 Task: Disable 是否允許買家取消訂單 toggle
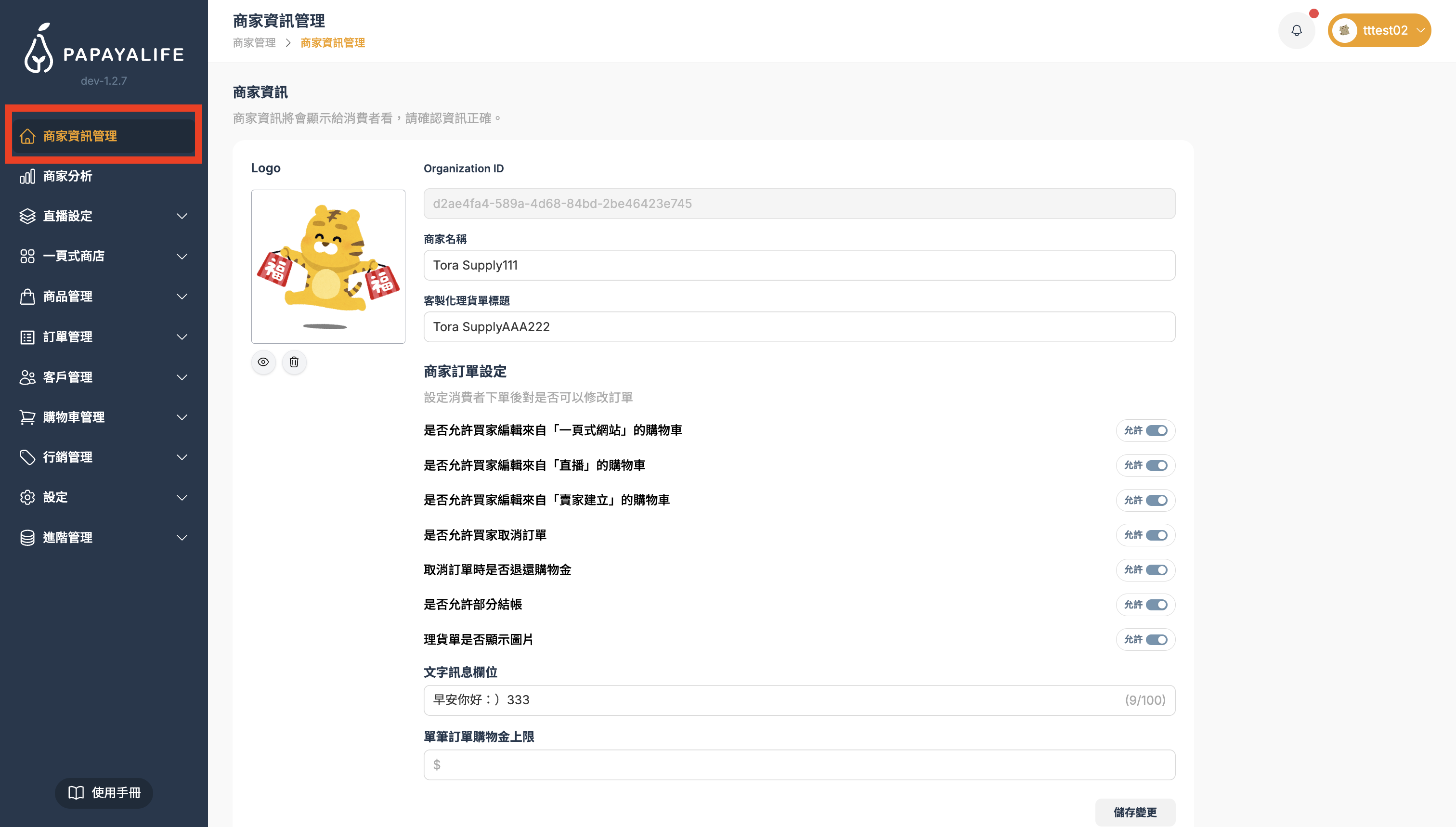point(1157,534)
